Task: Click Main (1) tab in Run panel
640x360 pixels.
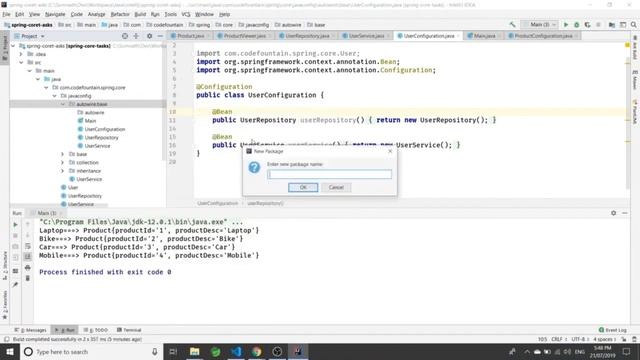Action: coord(47,213)
